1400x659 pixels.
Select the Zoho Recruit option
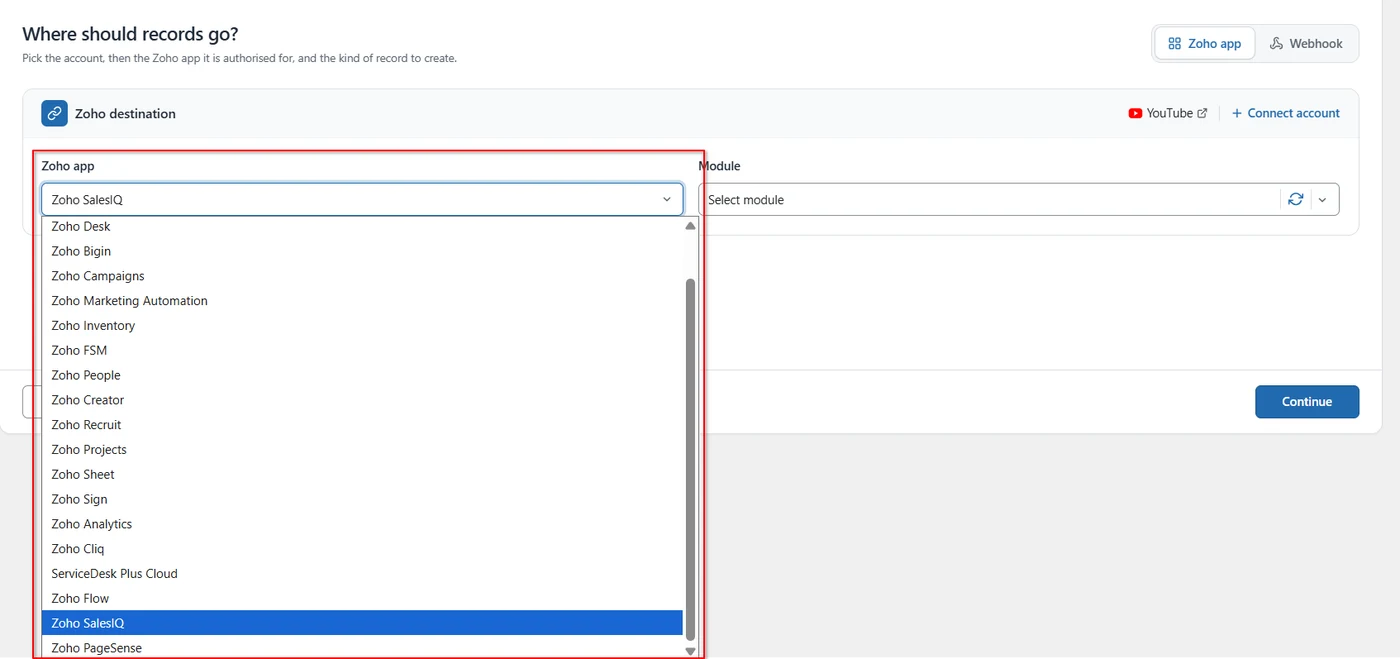point(362,425)
